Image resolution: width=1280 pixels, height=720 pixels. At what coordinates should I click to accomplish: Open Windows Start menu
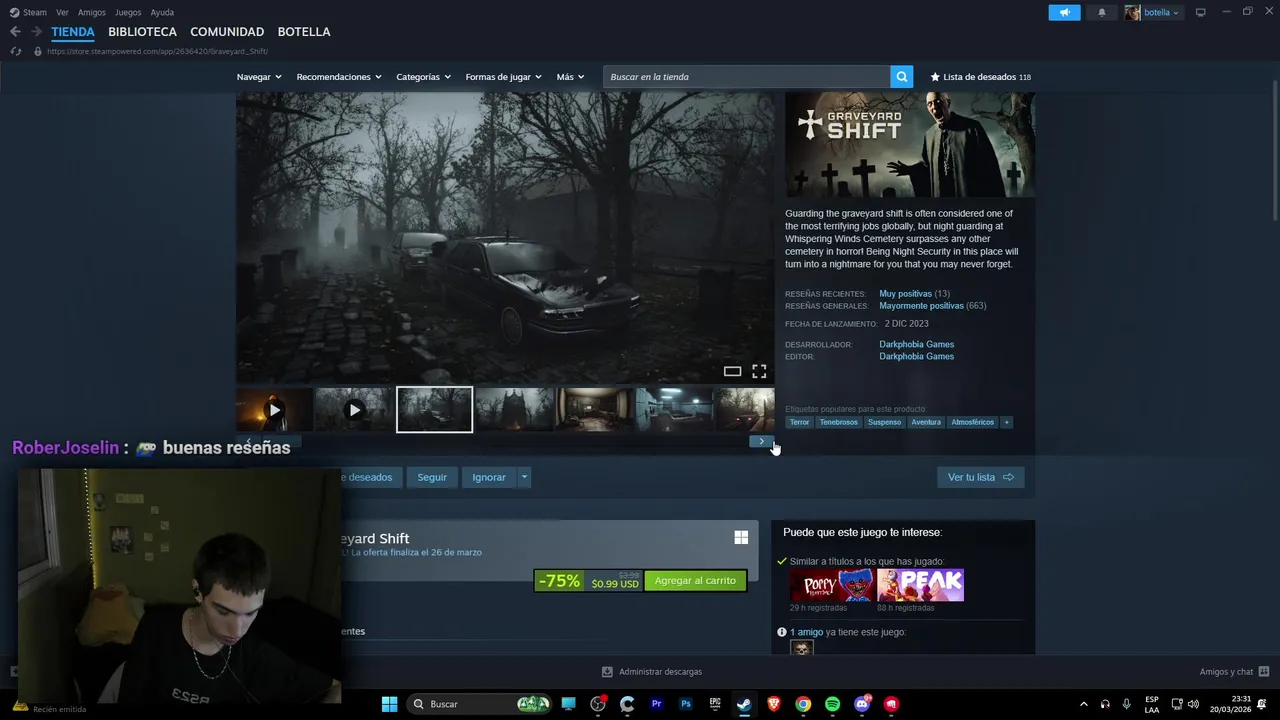click(389, 704)
